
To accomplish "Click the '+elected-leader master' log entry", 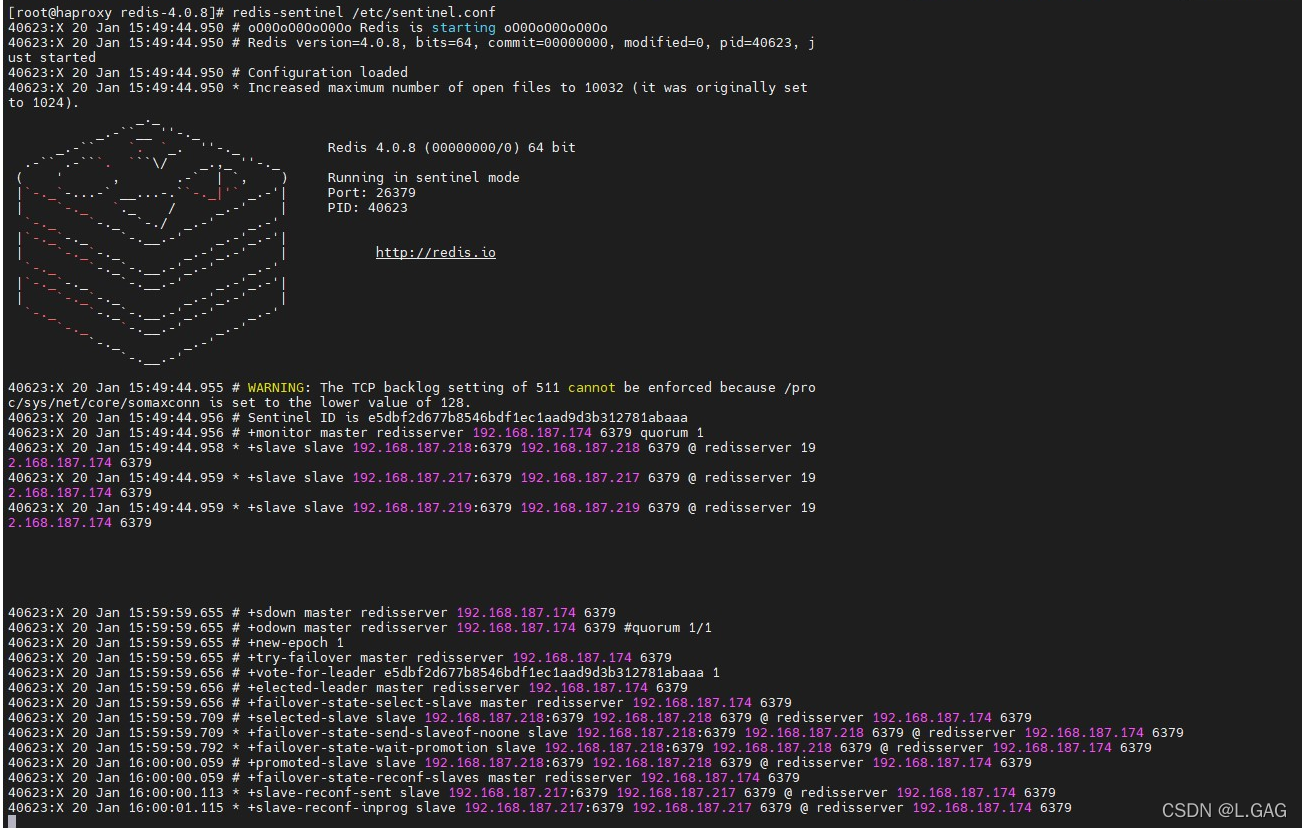I will (x=347, y=687).
